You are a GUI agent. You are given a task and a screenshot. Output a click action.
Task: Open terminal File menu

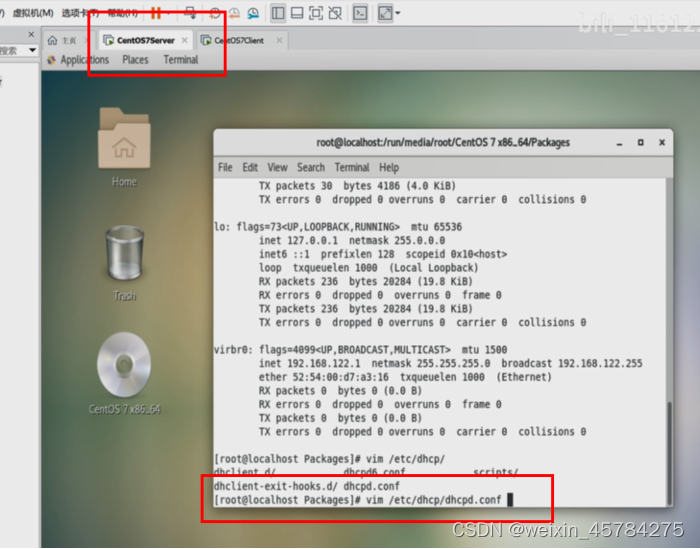click(x=225, y=167)
